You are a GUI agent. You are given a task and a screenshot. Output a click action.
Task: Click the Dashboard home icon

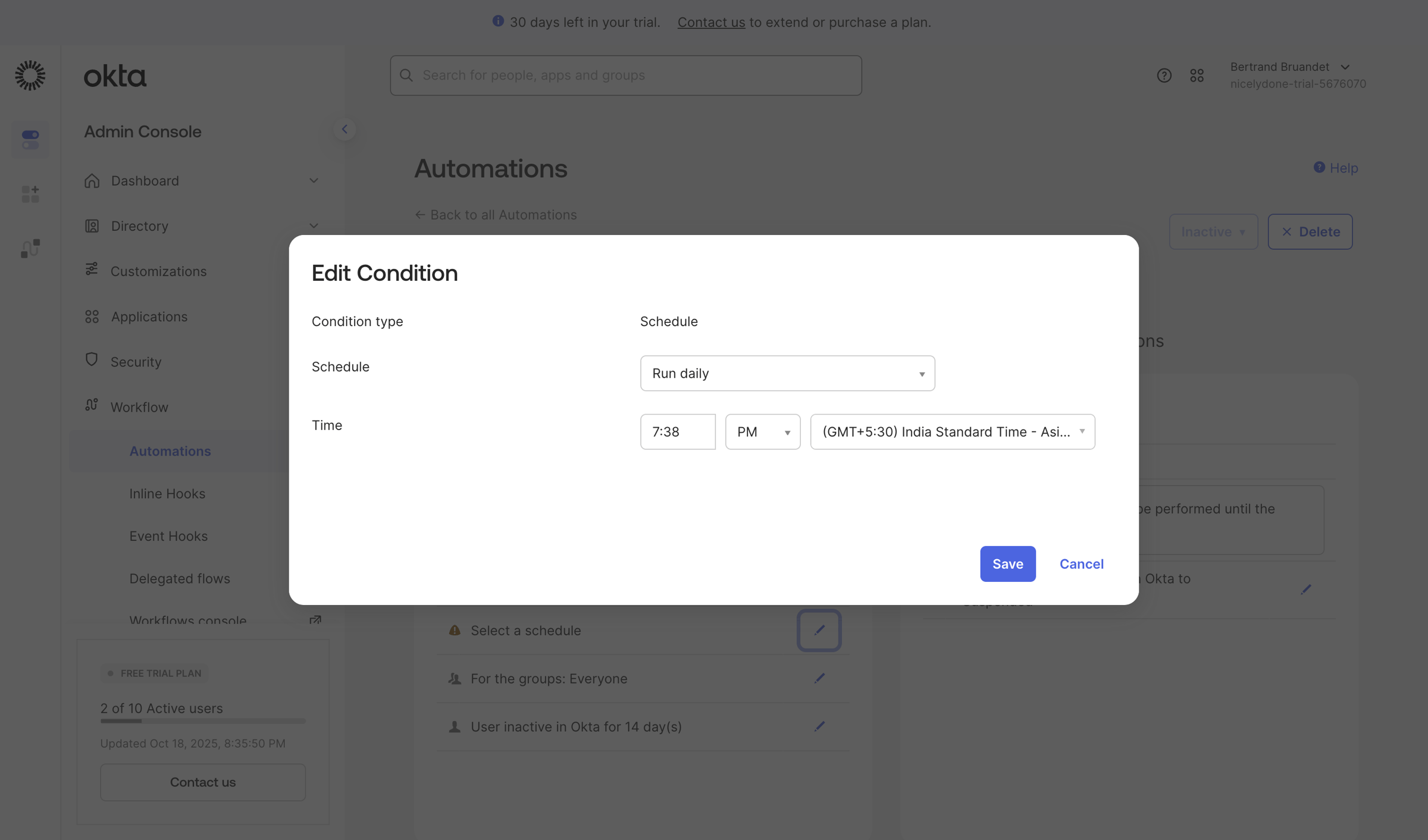point(92,180)
